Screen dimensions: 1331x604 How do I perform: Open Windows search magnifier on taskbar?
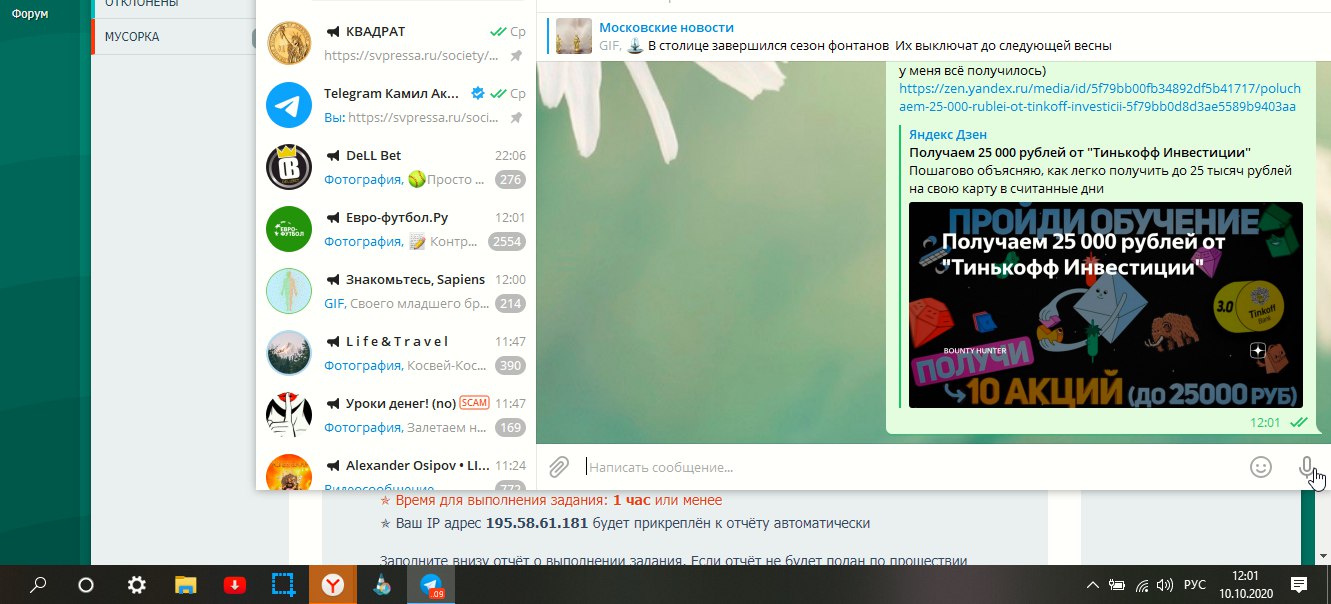[38, 585]
